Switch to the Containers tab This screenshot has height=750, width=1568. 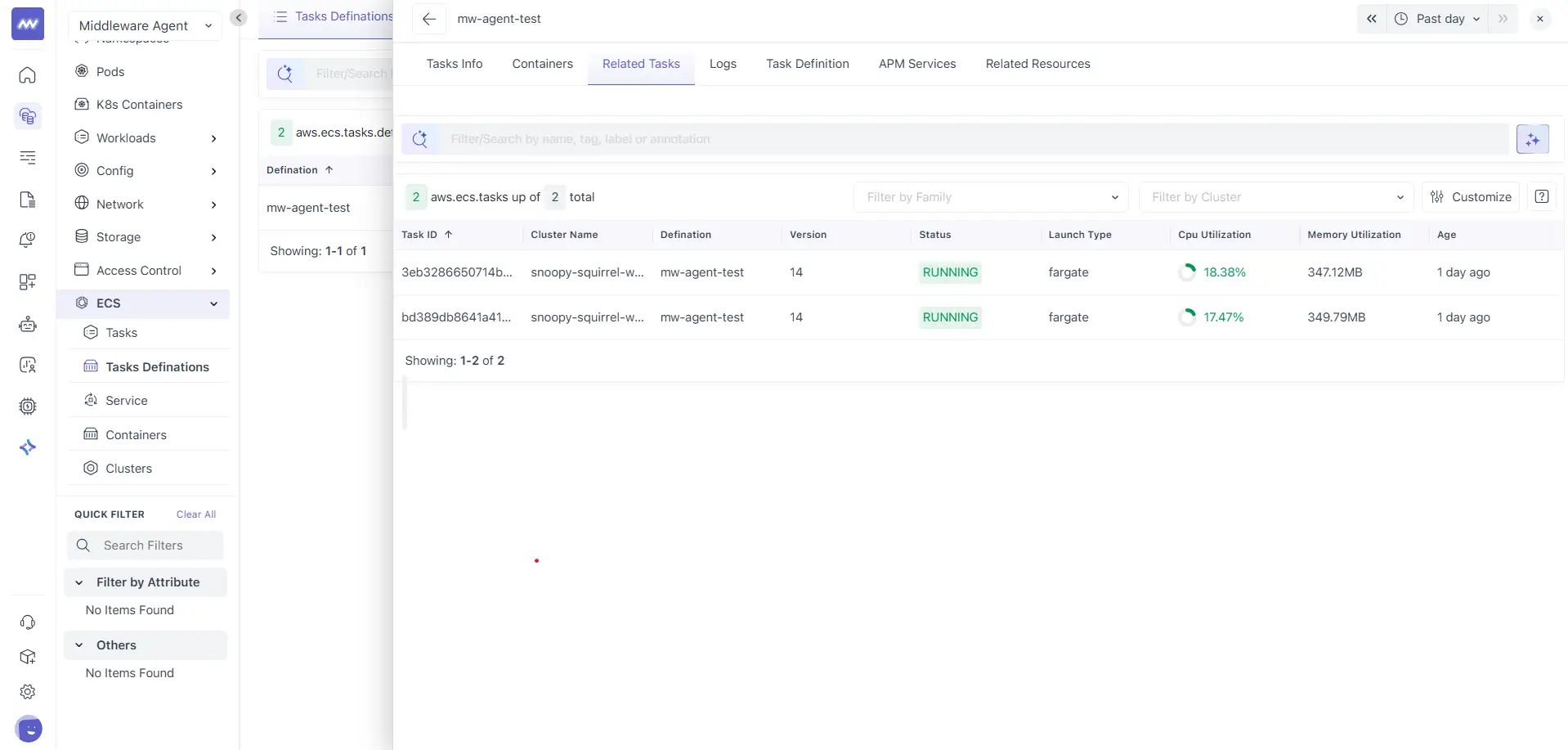pos(542,63)
